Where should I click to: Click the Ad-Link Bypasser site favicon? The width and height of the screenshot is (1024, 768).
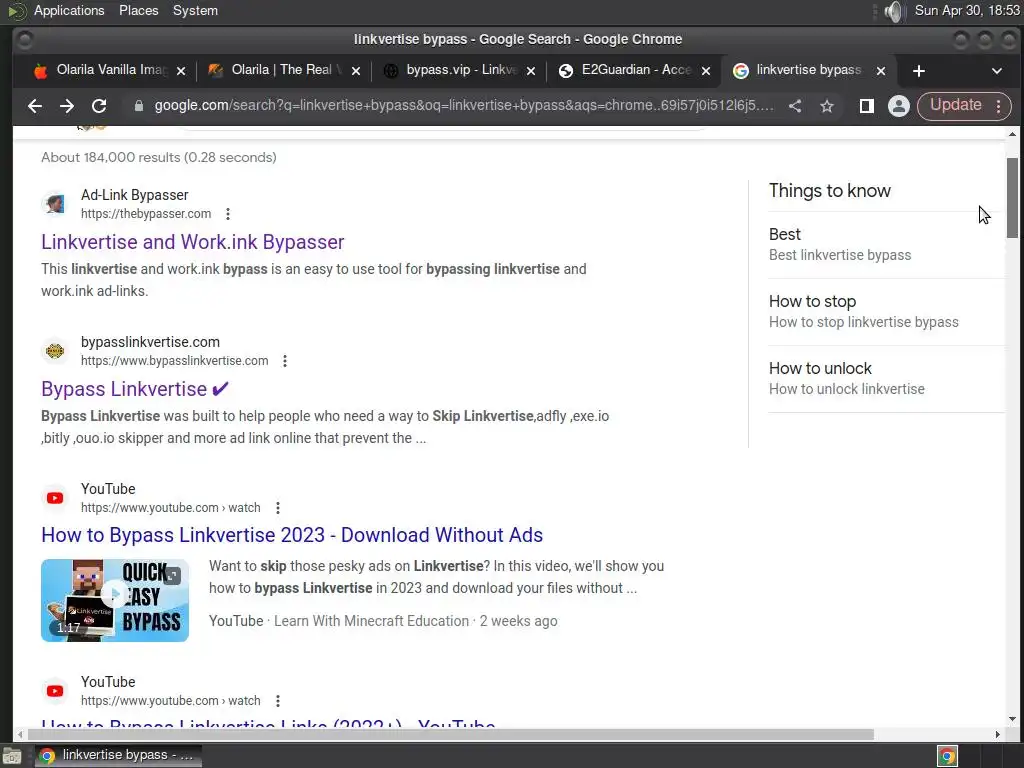(55, 204)
